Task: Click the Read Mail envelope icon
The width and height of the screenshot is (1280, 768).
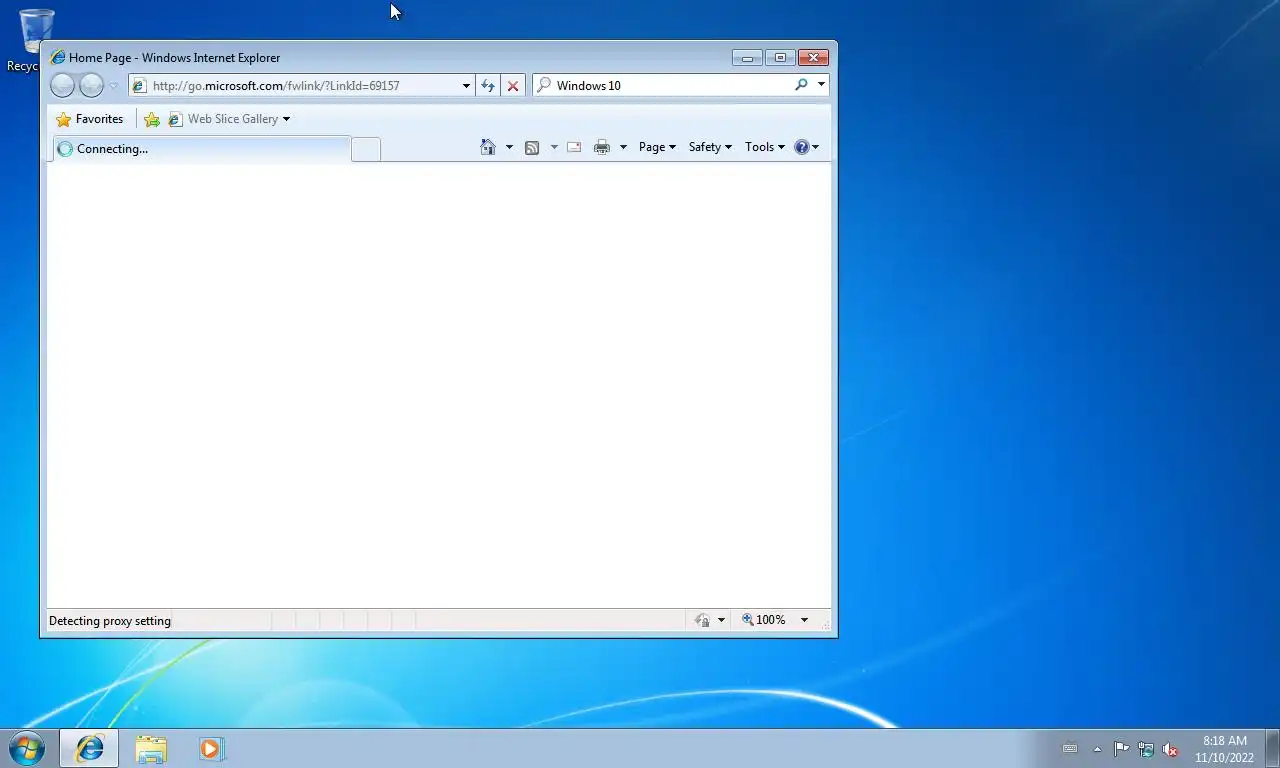Action: tap(574, 147)
